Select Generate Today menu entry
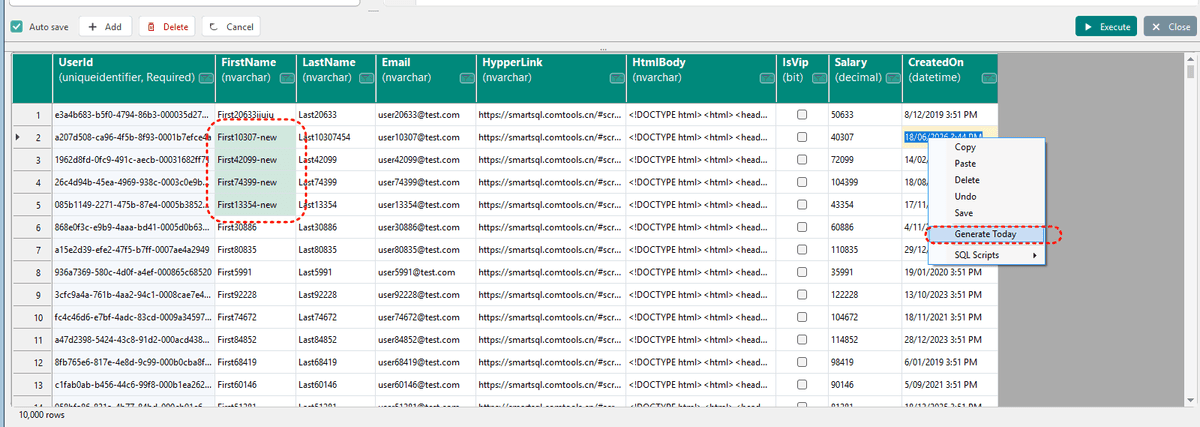The height and width of the screenshot is (427, 1200). (986, 235)
